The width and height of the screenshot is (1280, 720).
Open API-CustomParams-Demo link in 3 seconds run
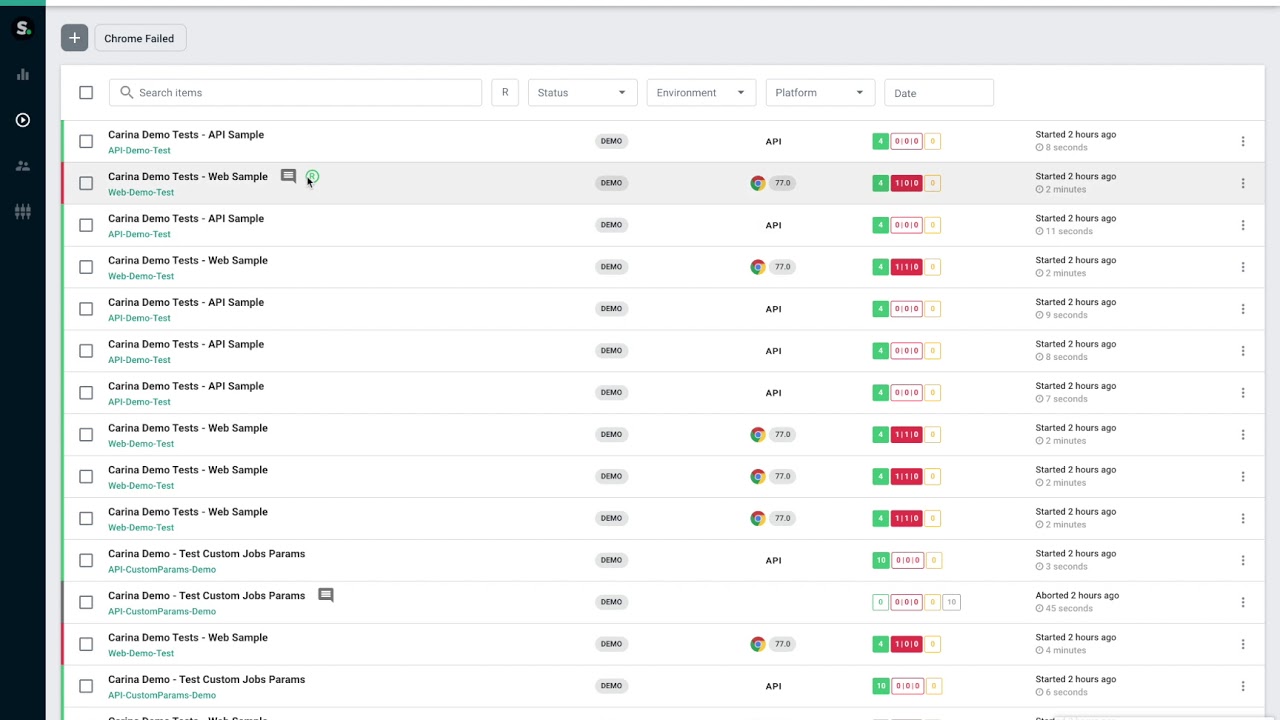(162, 569)
